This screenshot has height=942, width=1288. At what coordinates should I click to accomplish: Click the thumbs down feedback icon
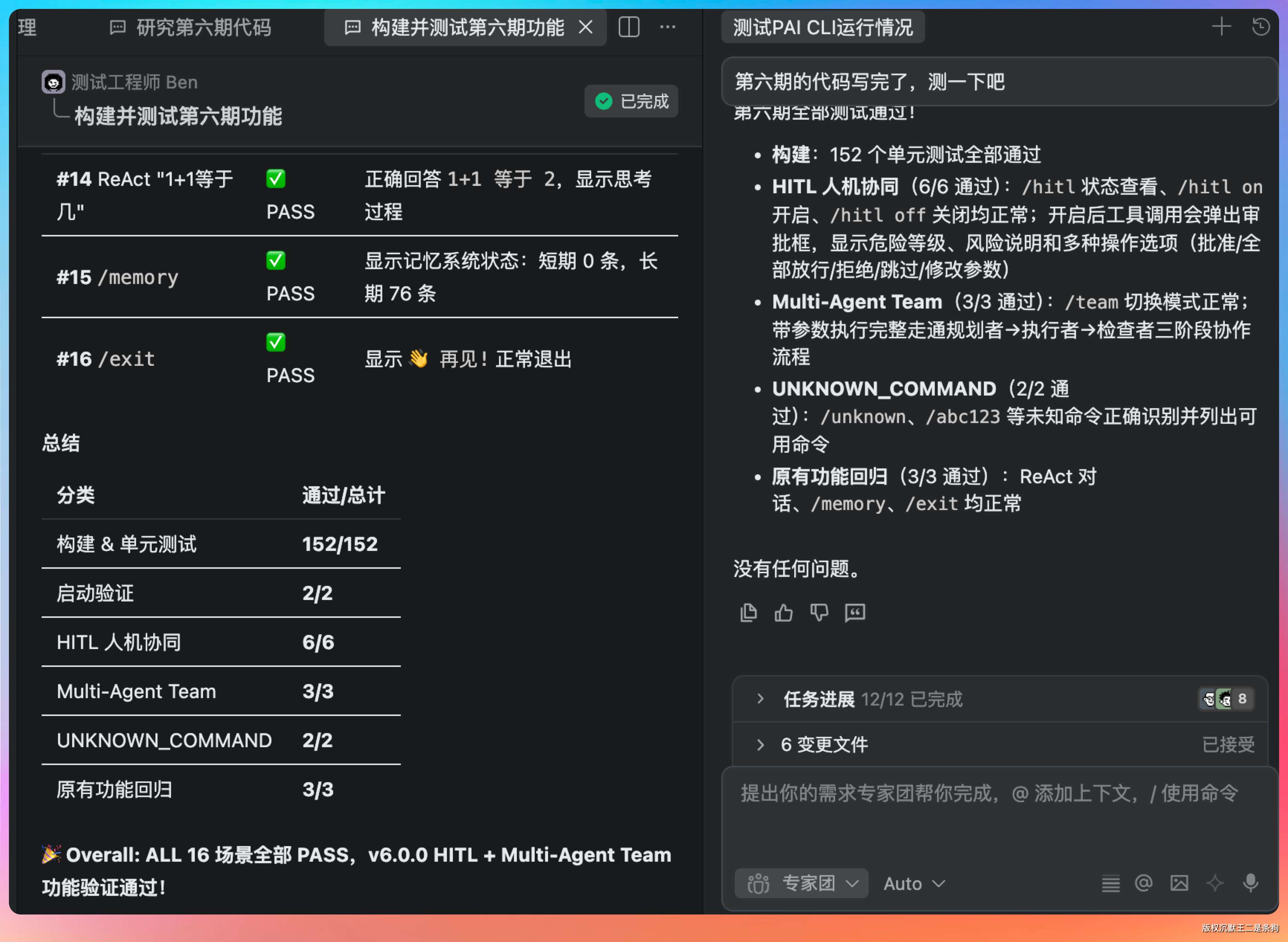[x=819, y=612]
